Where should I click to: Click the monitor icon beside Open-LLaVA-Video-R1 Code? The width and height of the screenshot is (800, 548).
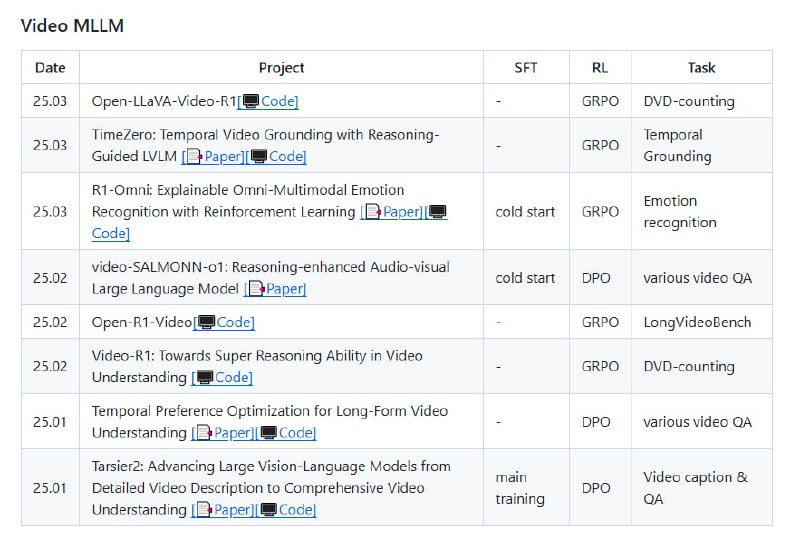pos(251,101)
